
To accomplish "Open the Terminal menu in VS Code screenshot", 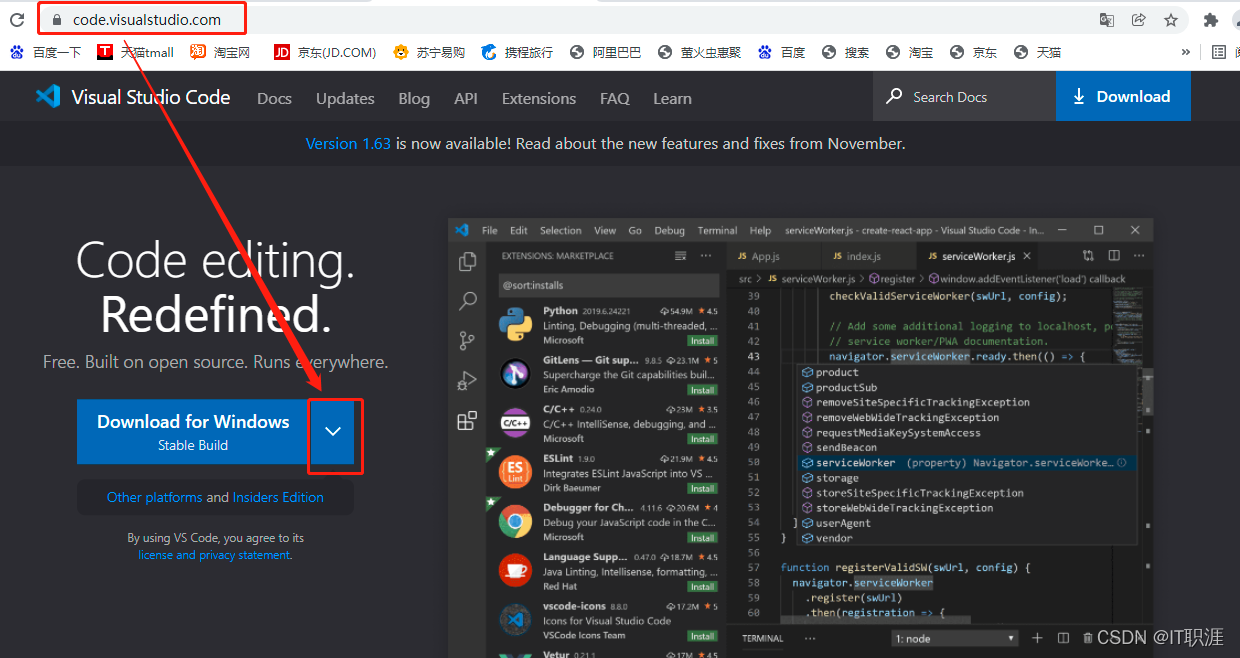I will (x=717, y=230).
